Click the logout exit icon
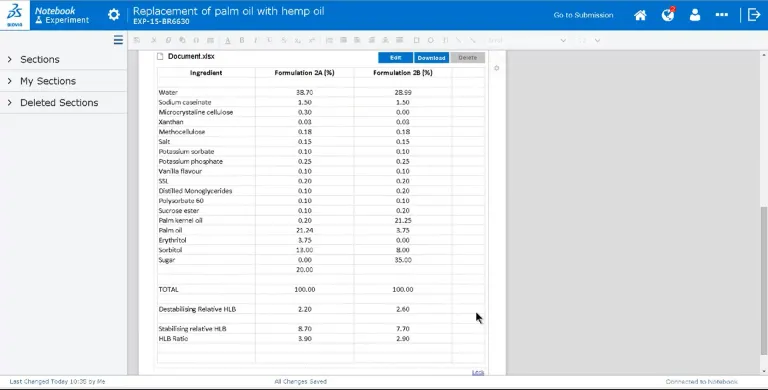The image size is (768, 390). (x=754, y=15)
